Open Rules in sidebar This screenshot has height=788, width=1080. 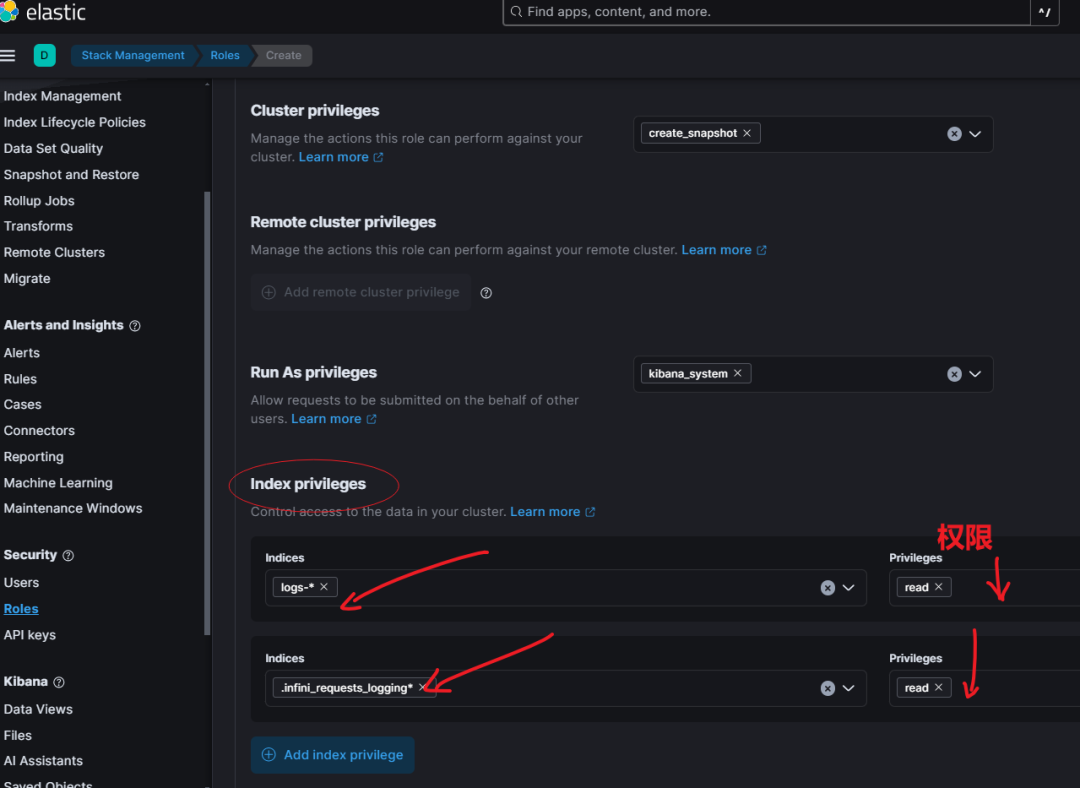pyautogui.click(x=20, y=380)
